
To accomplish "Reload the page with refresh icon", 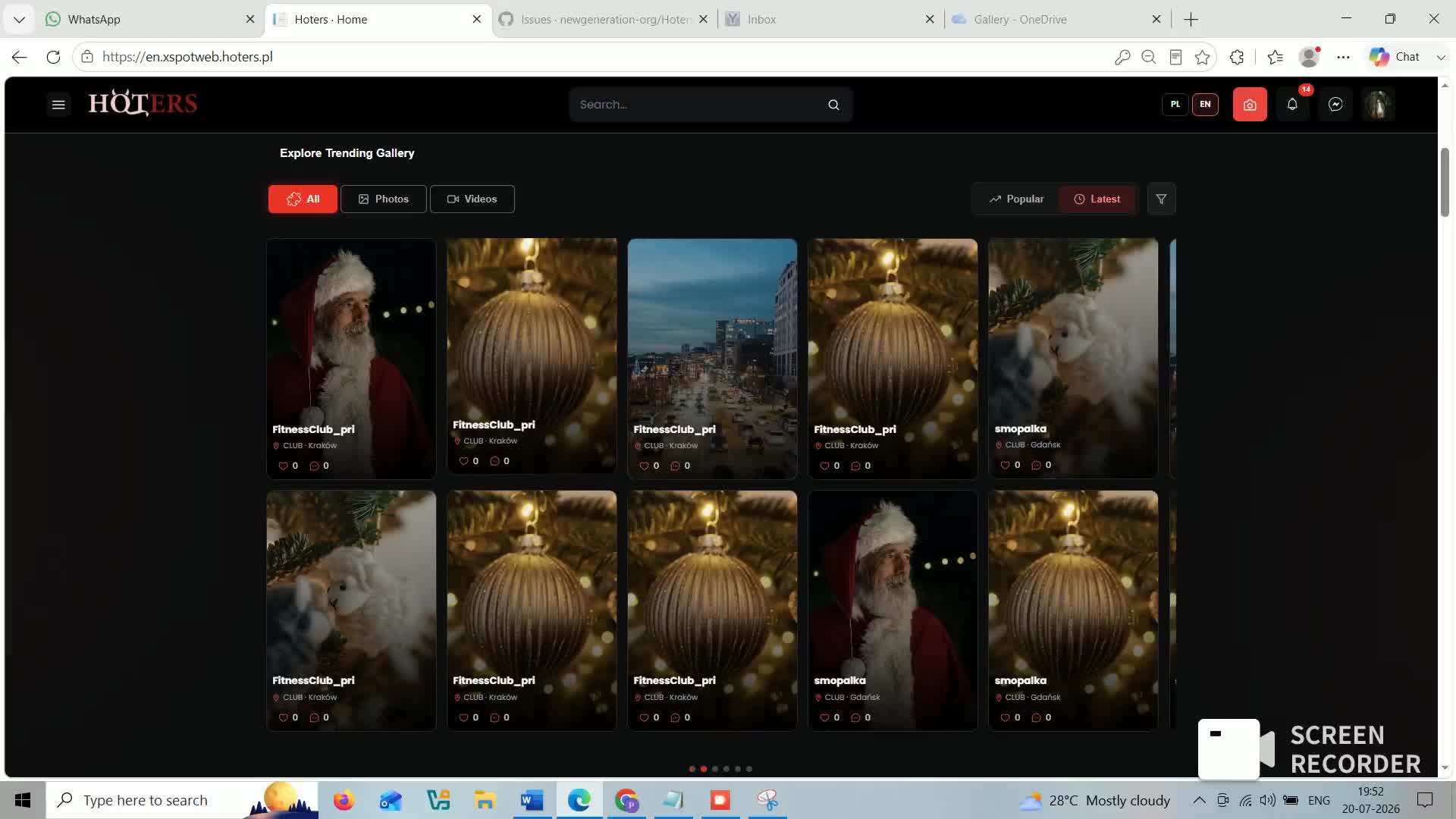I will pos(53,57).
